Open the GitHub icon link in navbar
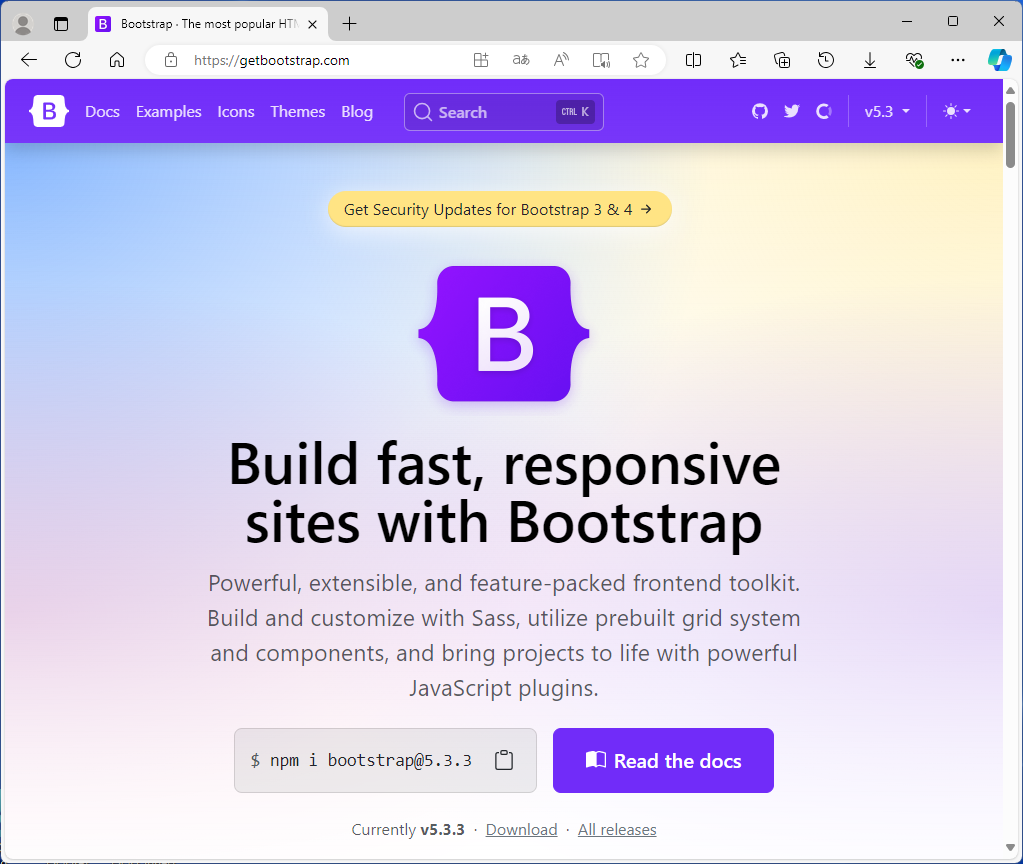 point(759,112)
